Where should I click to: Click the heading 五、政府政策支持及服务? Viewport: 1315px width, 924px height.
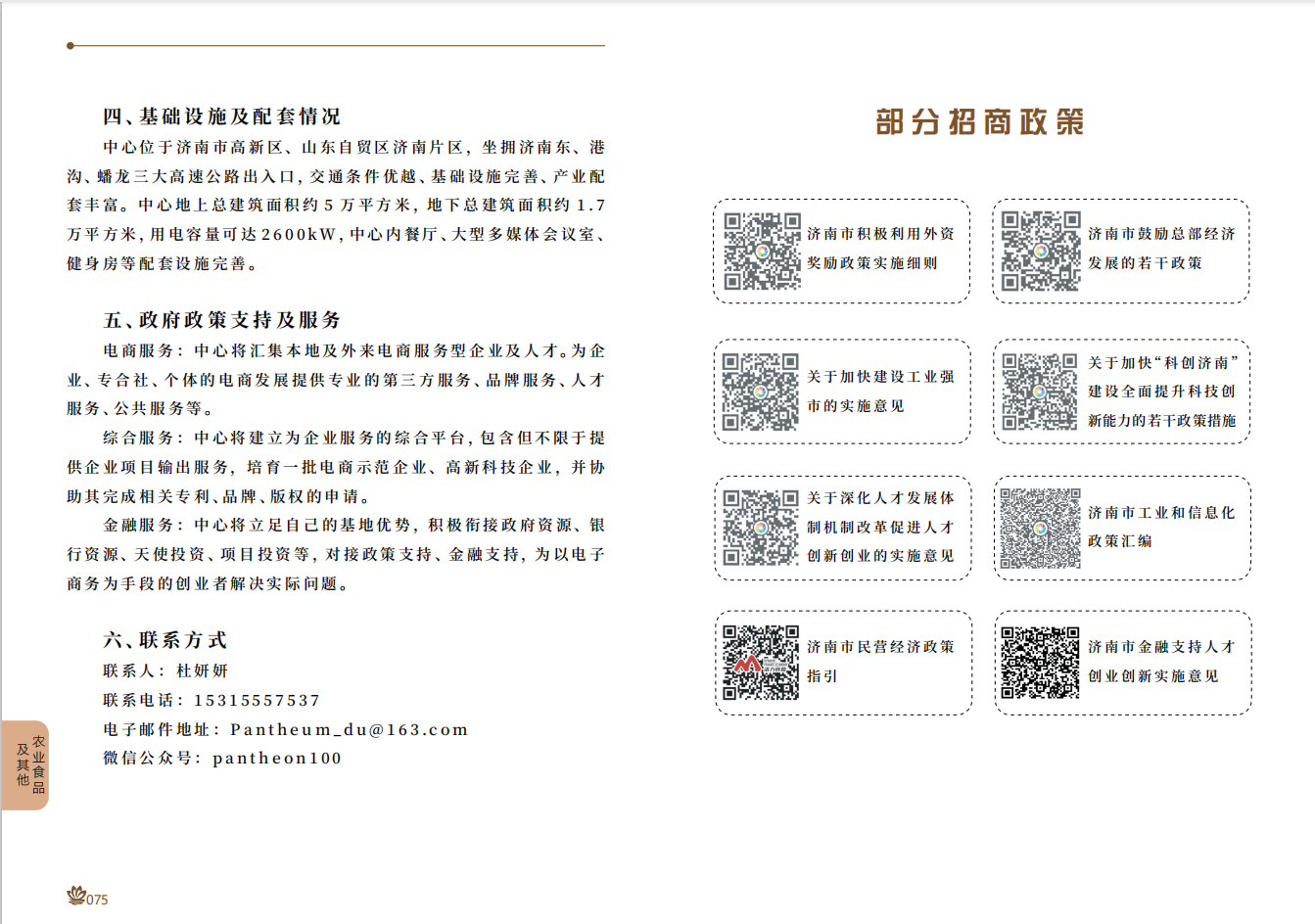pyautogui.click(x=221, y=320)
